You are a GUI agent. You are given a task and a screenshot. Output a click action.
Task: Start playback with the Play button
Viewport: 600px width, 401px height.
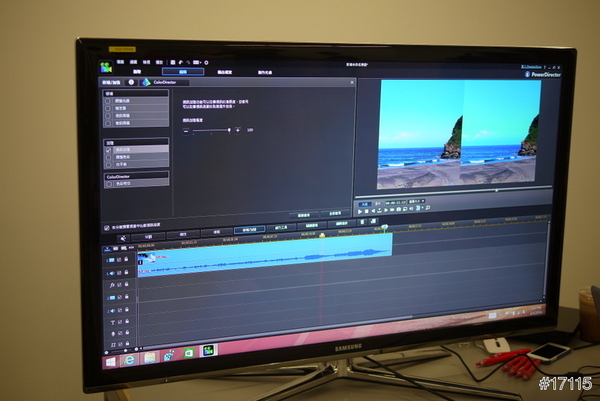pos(360,211)
